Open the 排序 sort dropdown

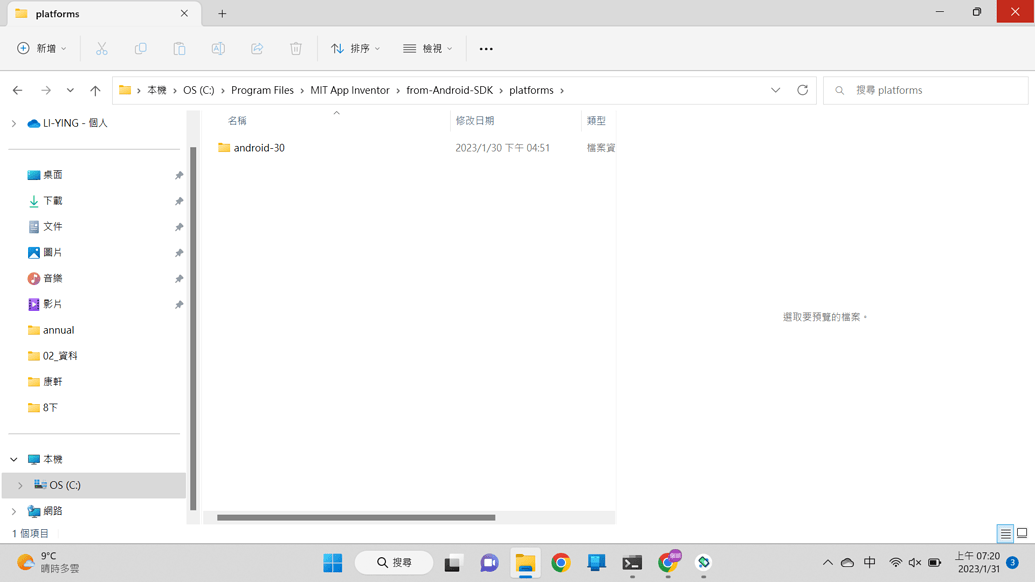356,48
